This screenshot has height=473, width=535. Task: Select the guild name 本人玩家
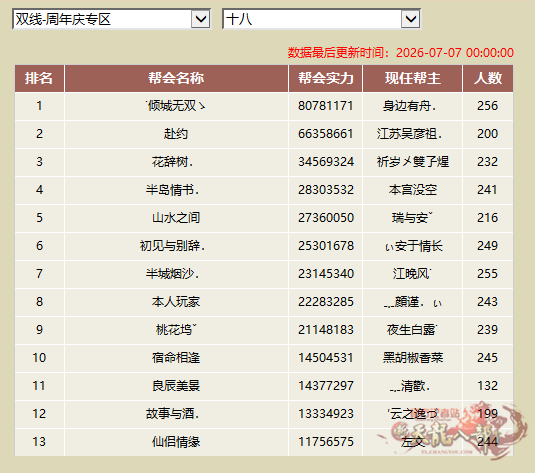pos(176,302)
